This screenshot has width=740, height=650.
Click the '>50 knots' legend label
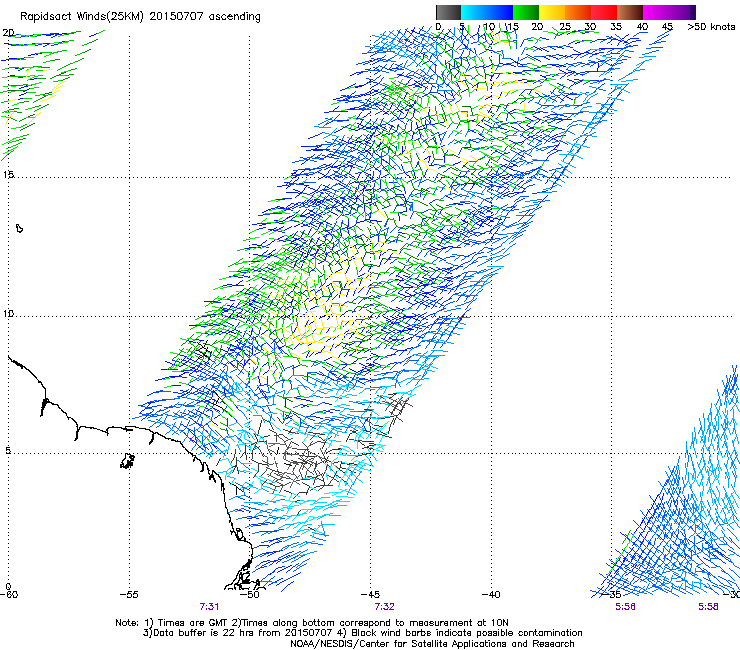pos(711,27)
